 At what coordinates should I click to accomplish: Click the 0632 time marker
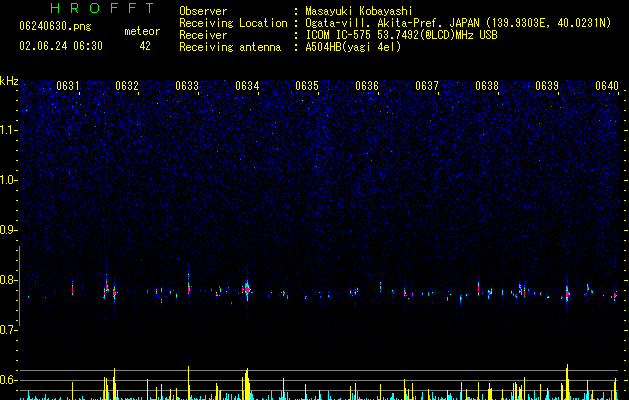click(x=127, y=86)
